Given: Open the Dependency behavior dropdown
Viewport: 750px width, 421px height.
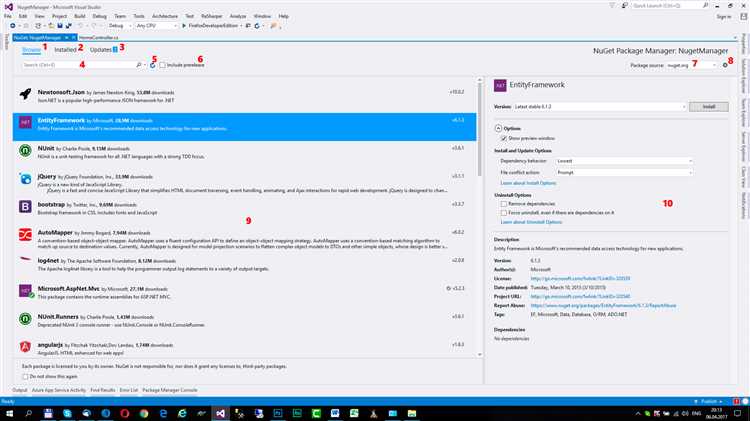Looking at the screenshot, I should [x=624, y=161].
